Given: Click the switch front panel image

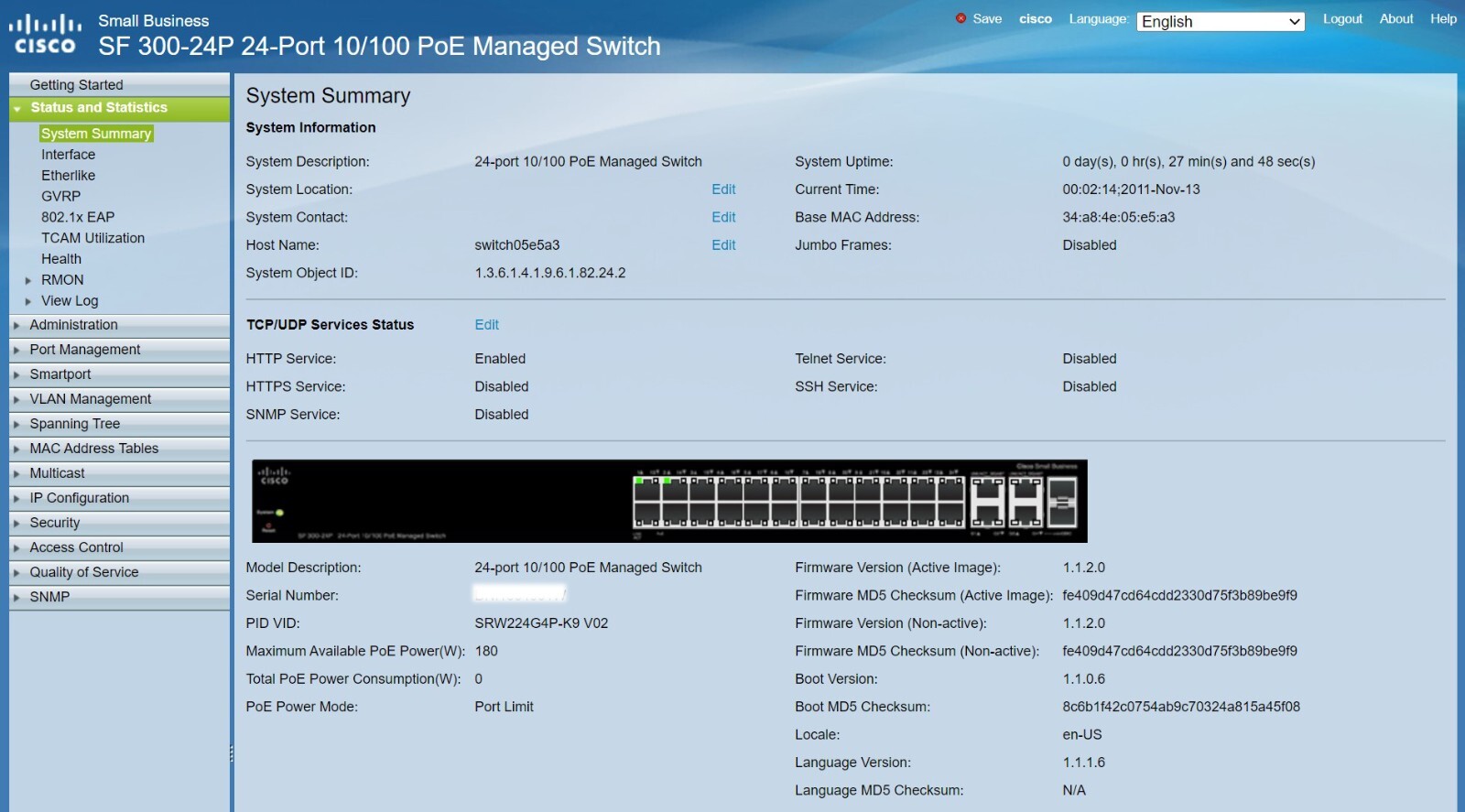Looking at the screenshot, I should coord(669,501).
